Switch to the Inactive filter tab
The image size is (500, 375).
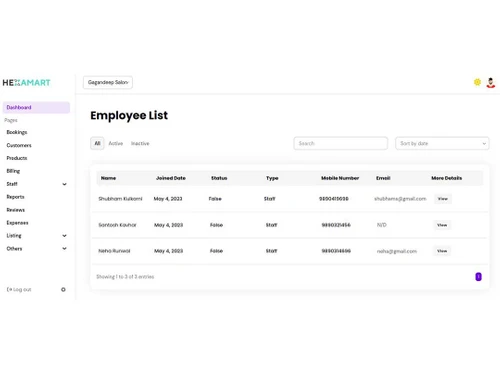pyautogui.click(x=140, y=143)
